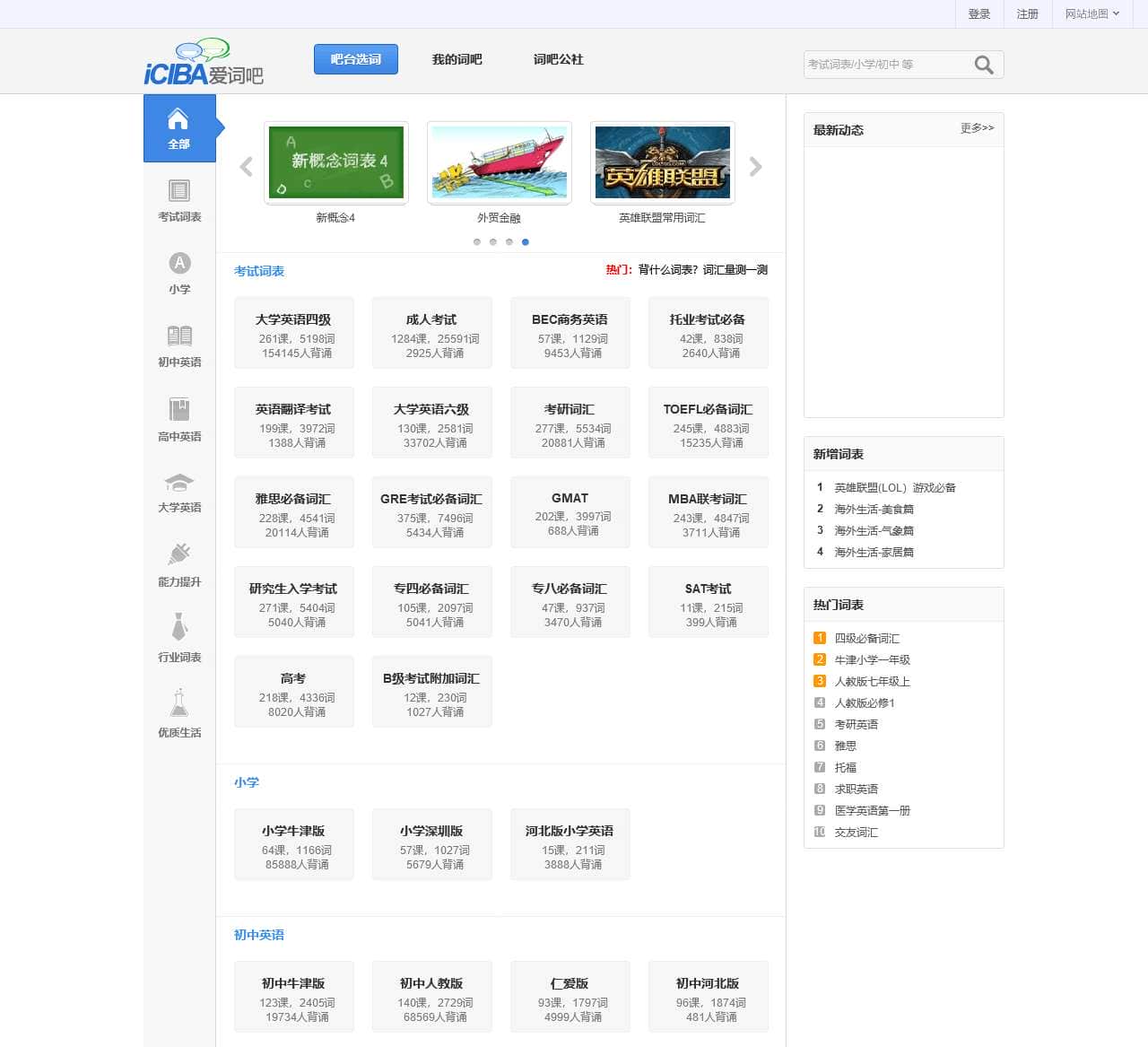
Task: Open 考试词表 sidebar category
Action: 179,201
